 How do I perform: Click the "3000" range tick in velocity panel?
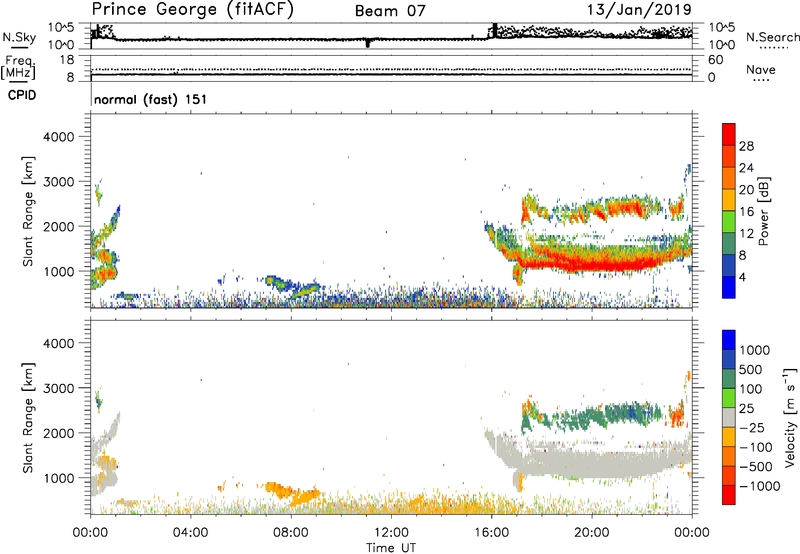(x=59, y=388)
